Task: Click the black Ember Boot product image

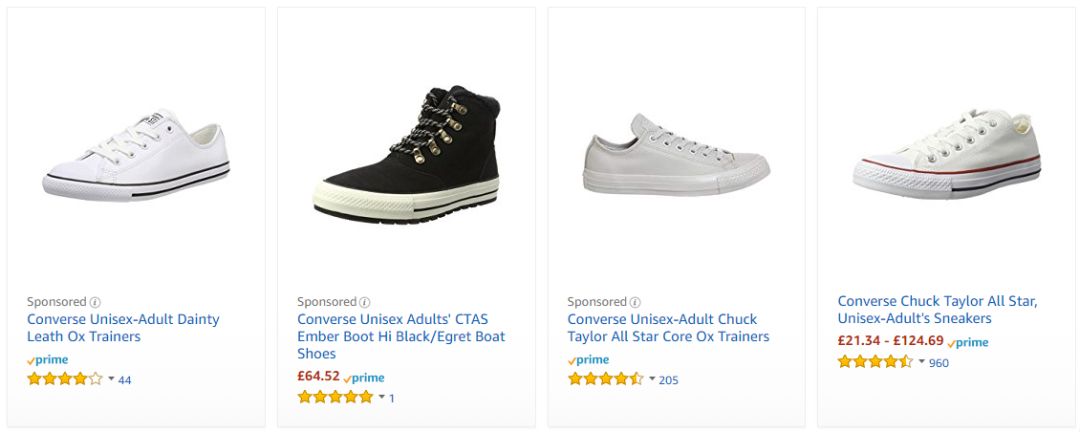Action: [x=406, y=154]
